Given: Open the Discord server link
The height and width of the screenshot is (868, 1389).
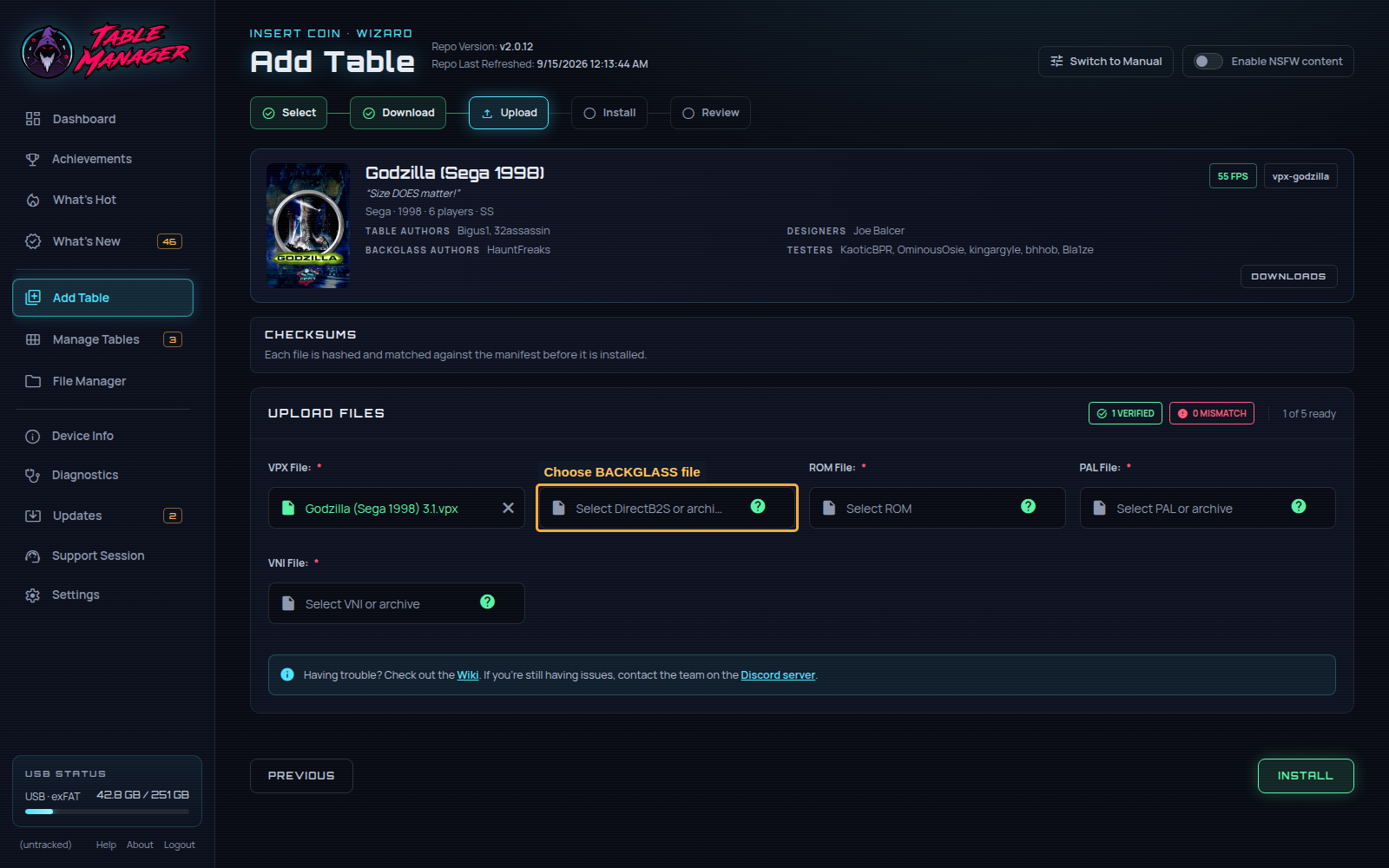Looking at the screenshot, I should 778,675.
